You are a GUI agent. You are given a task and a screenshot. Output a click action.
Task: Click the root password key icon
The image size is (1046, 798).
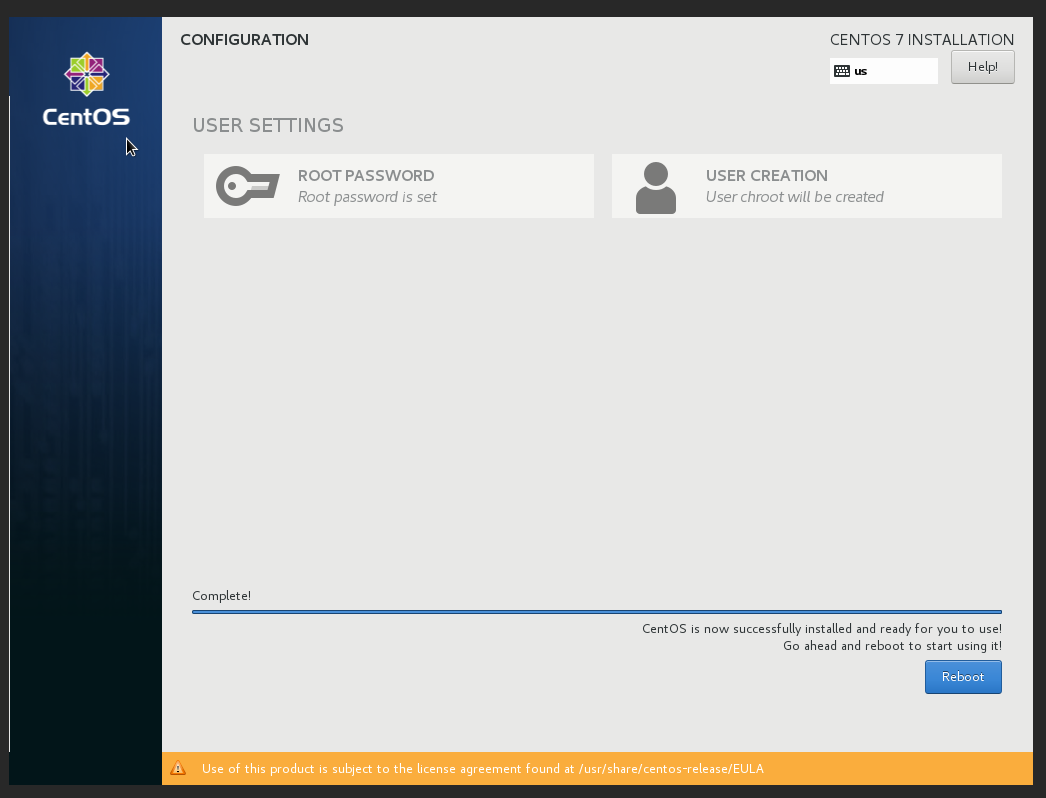[x=247, y=186]
